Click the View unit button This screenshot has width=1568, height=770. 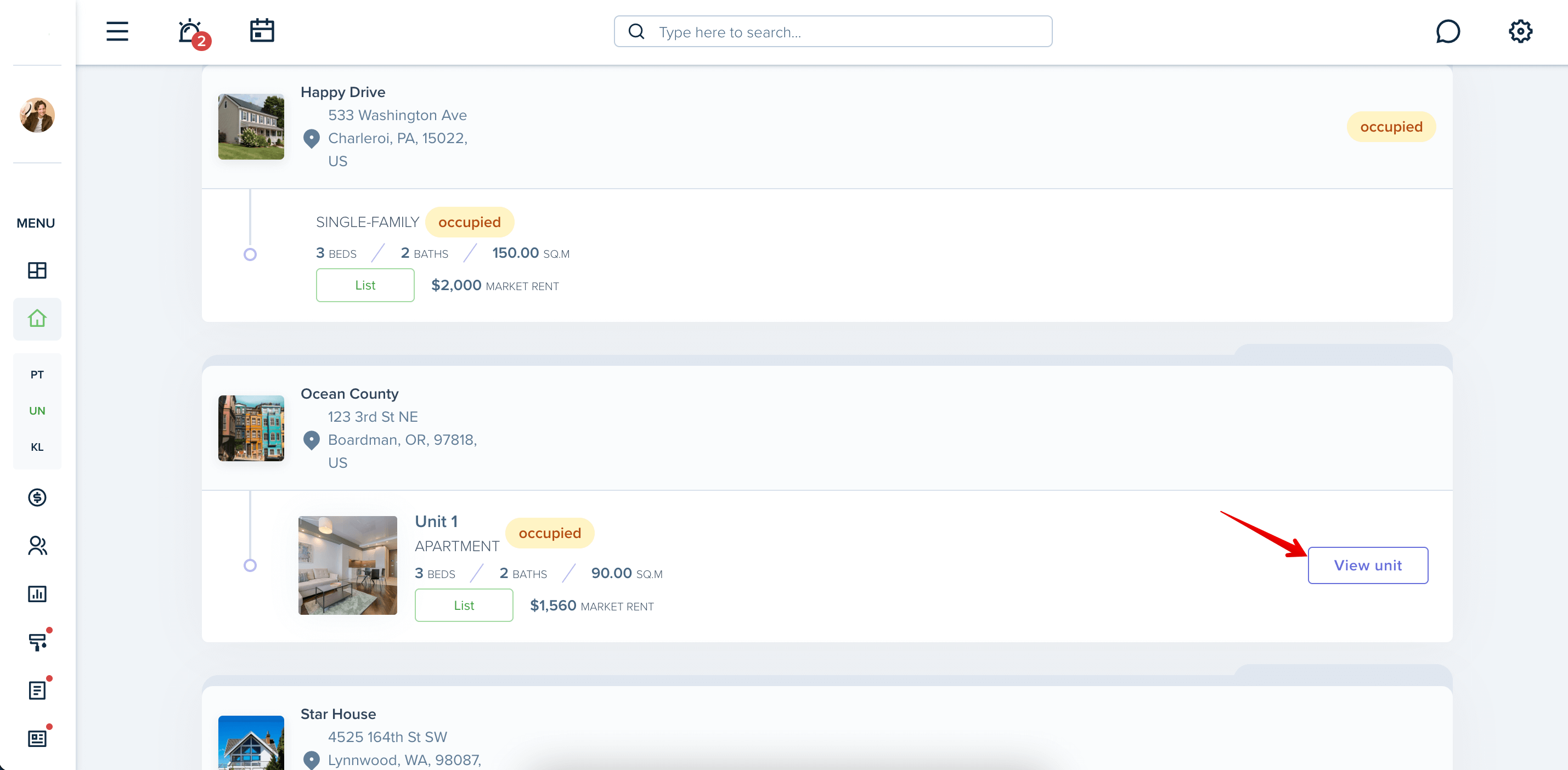pyautogui.click(x=1368, y=565)
